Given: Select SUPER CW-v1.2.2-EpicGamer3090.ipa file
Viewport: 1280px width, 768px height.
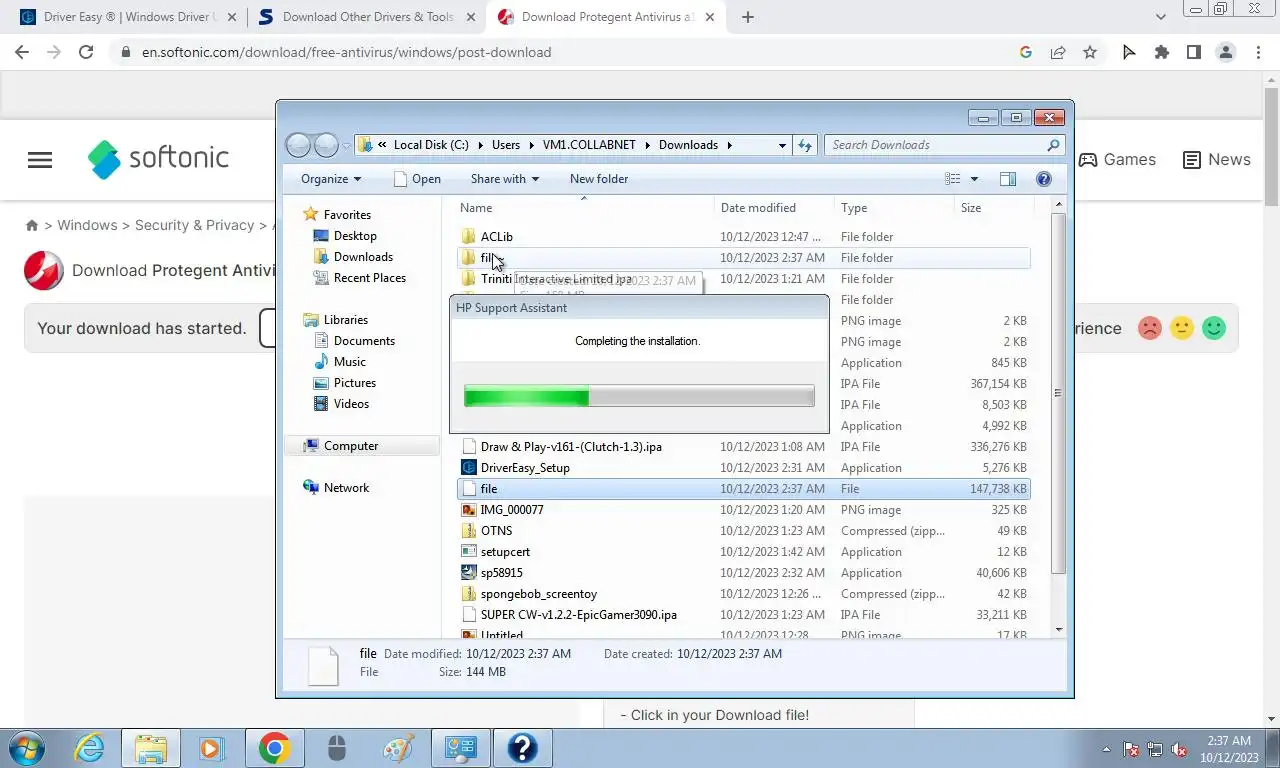Looking at the screenshot, I should [x=743, y=615].
